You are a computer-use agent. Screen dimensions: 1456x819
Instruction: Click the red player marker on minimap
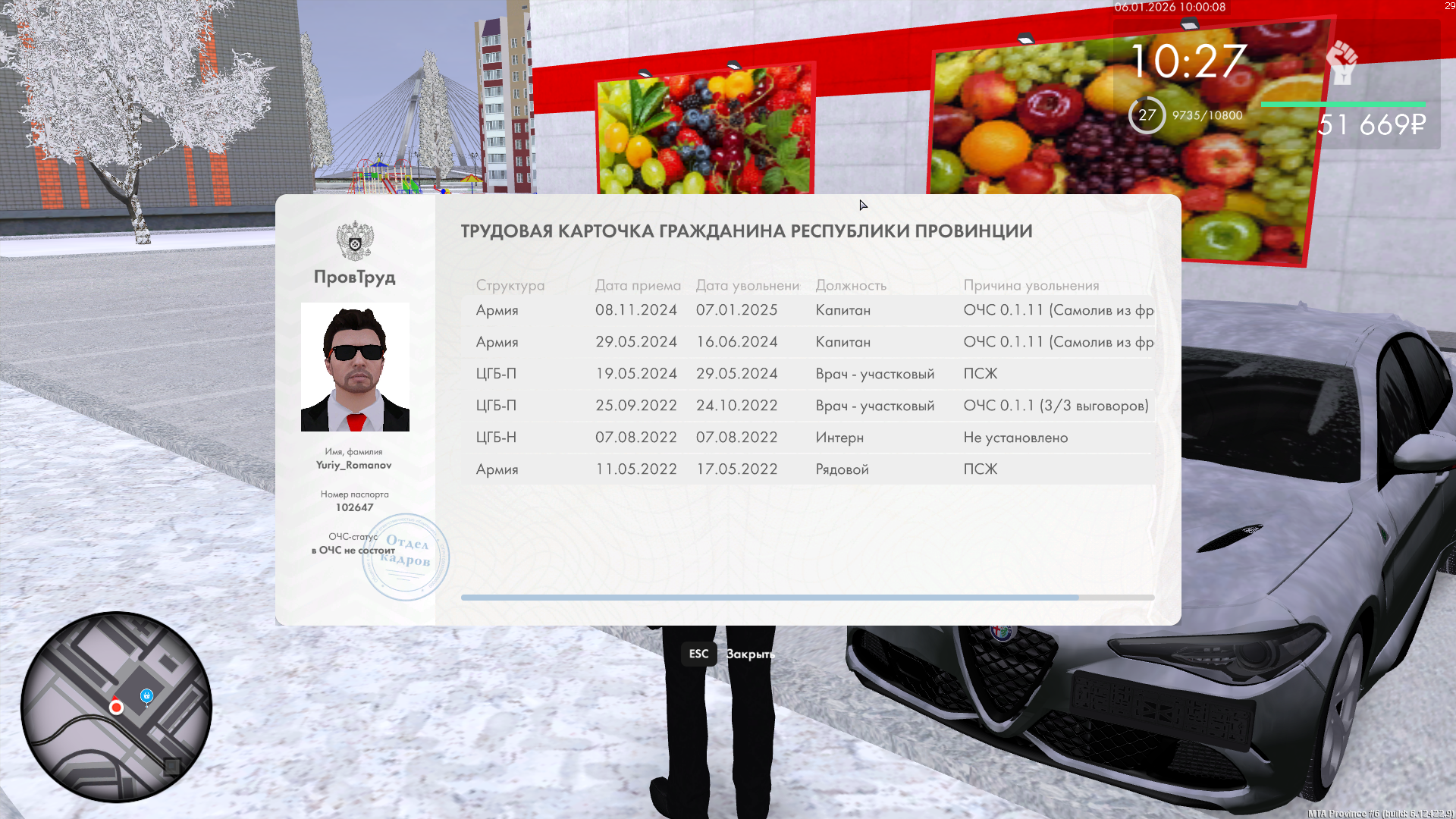pos(116,707)
